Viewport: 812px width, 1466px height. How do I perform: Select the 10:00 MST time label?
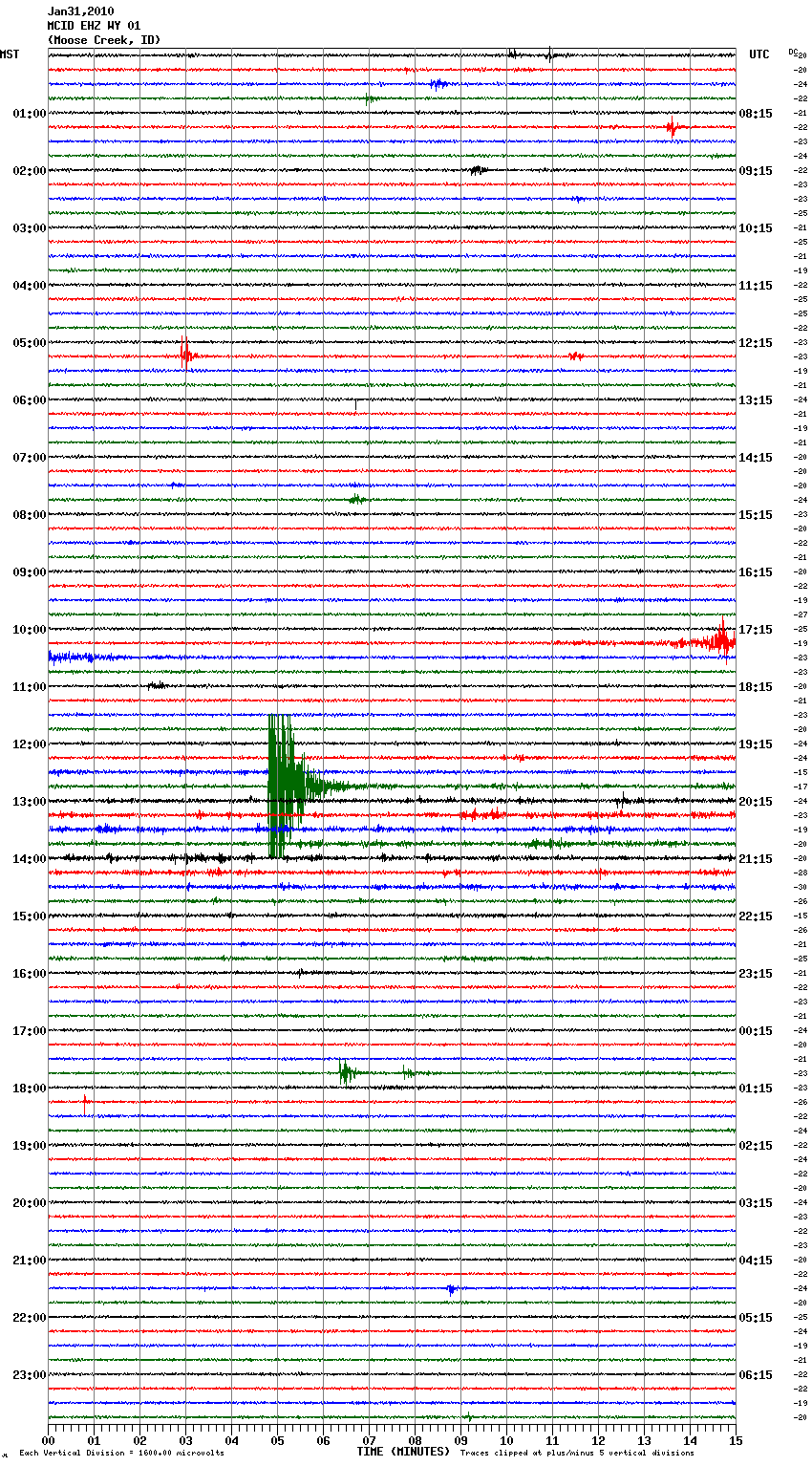pyautogui.click(x=30, y=630)
